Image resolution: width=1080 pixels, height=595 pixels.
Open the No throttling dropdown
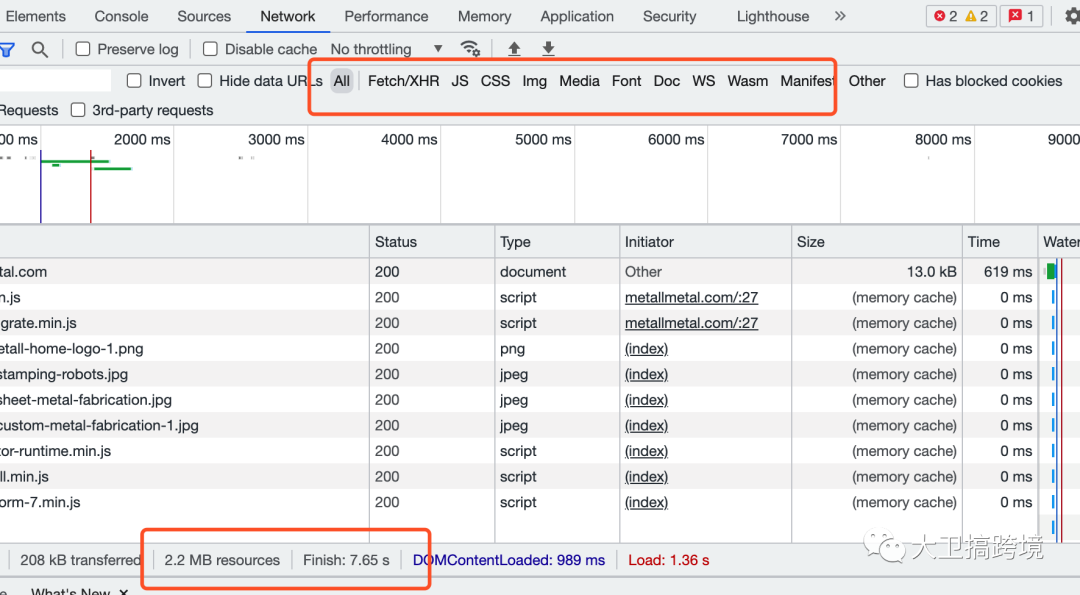pyautogui.click(x=386, y=49)
